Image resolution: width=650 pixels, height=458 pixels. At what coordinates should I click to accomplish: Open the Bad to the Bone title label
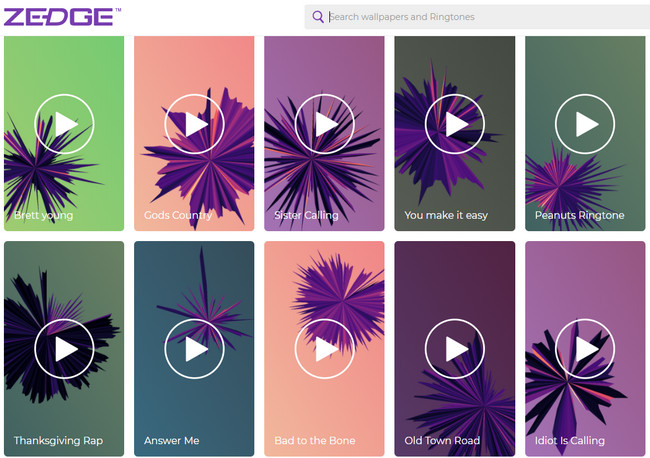point(314,440)
